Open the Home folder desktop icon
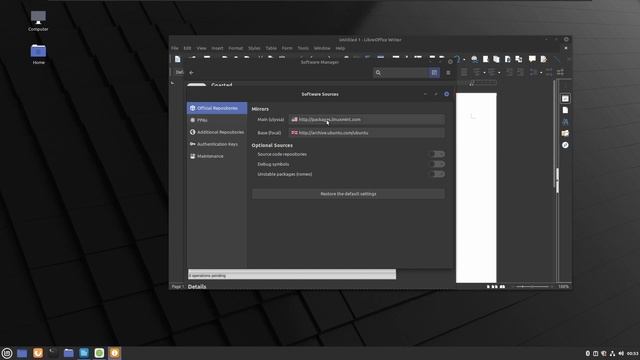The height and width of the screenshot is (360, 640). pos(38,54)
